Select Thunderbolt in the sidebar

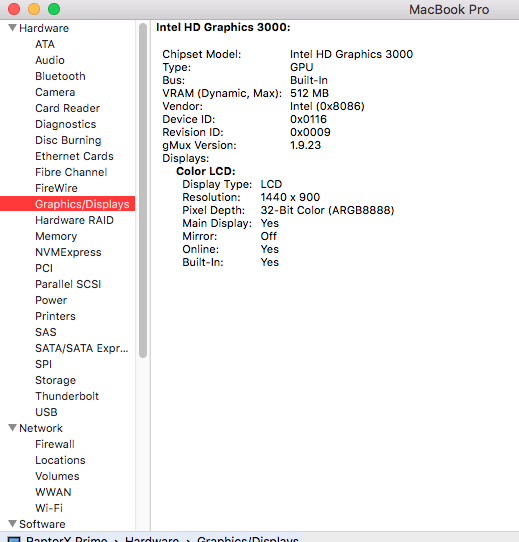pyautogui.click(x=67, y=396)
